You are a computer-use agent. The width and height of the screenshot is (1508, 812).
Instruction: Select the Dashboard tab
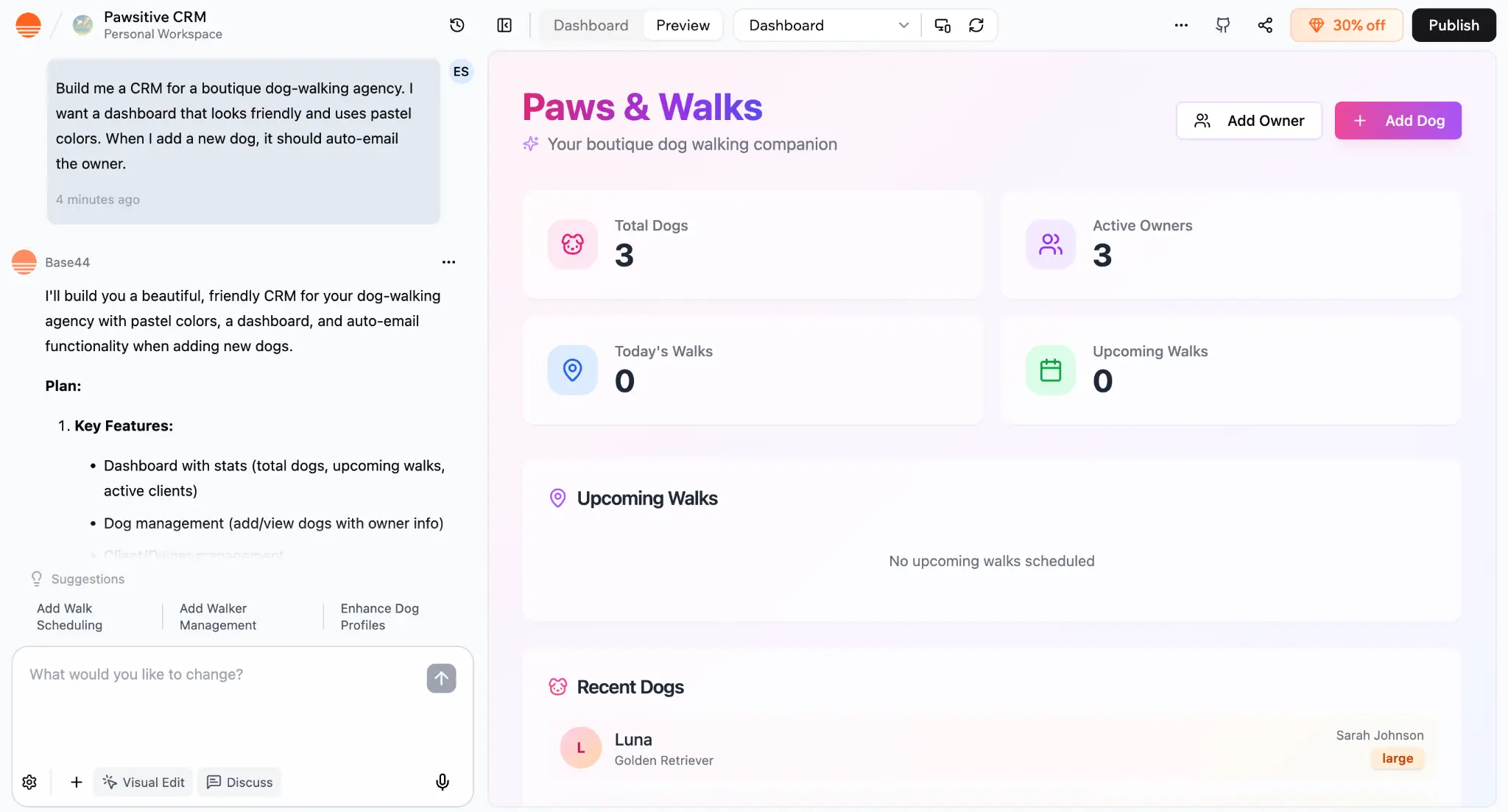591,24
